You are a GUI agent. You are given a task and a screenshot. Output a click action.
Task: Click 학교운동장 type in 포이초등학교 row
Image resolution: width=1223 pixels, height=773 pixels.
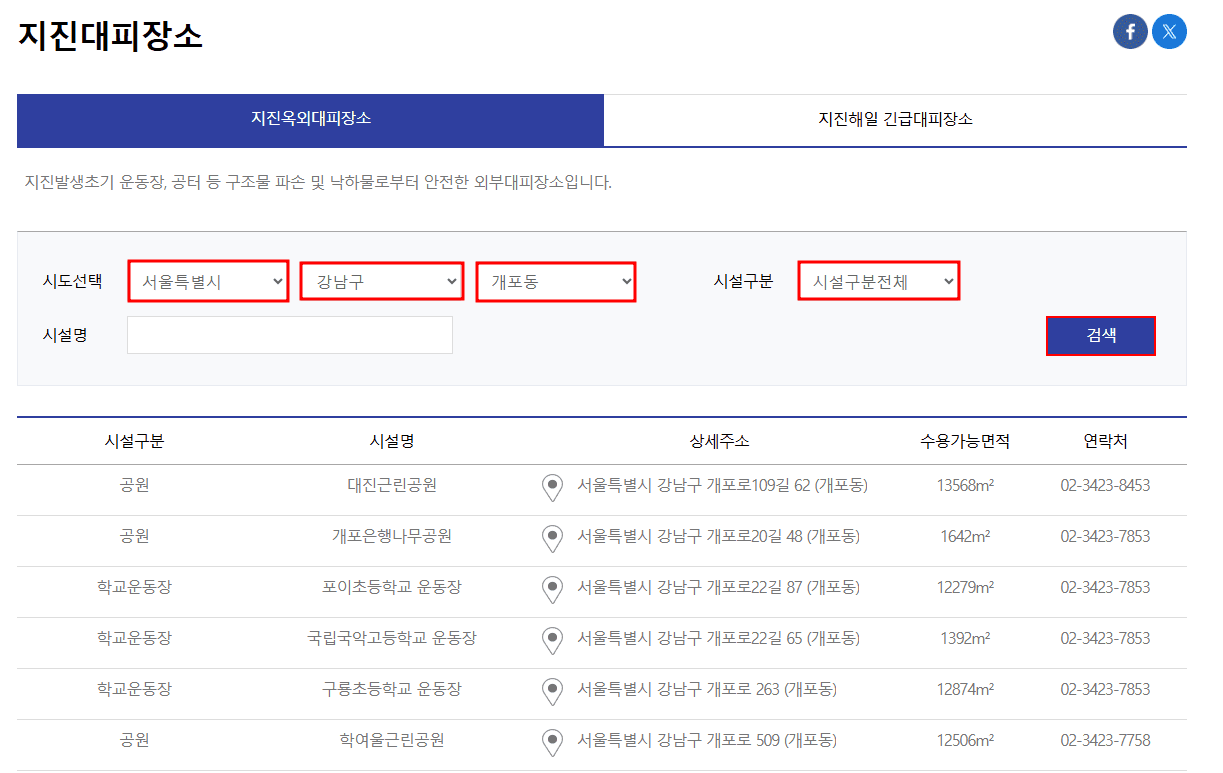134,587
